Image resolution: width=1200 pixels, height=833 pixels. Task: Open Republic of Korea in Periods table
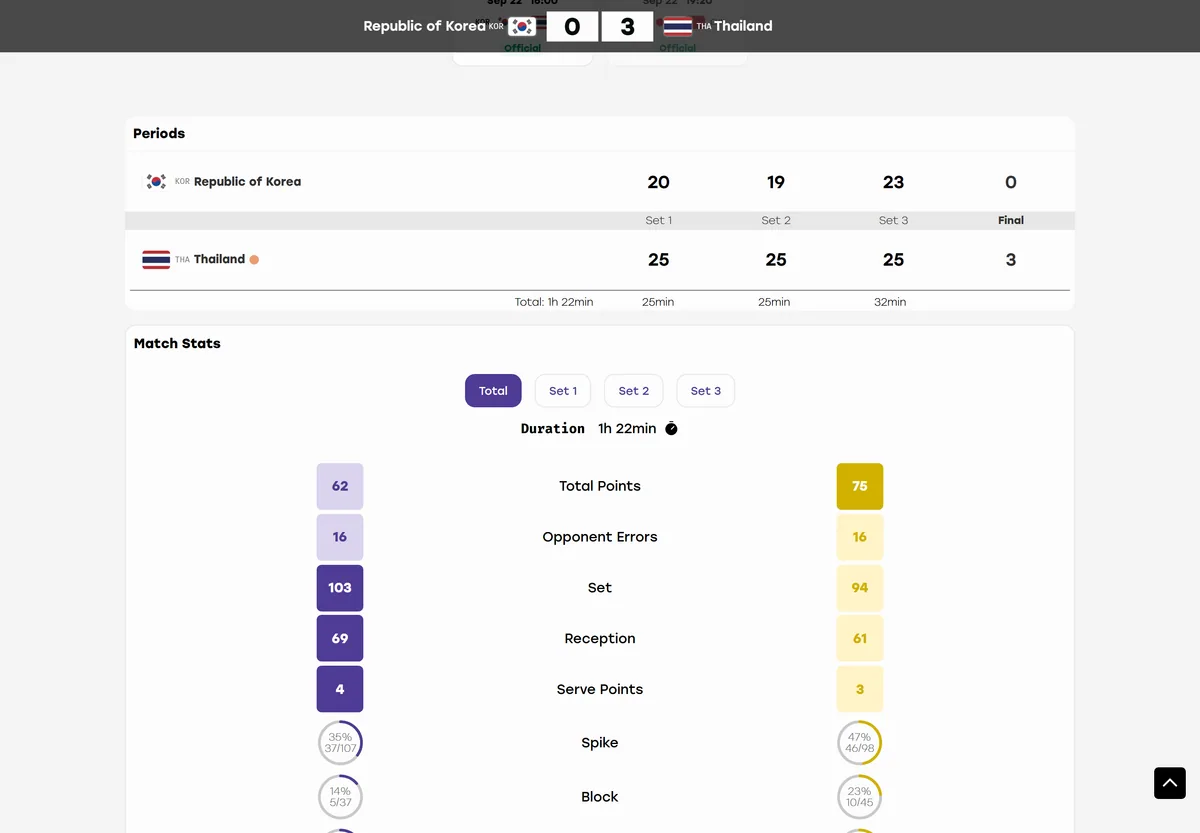point(247,182)
